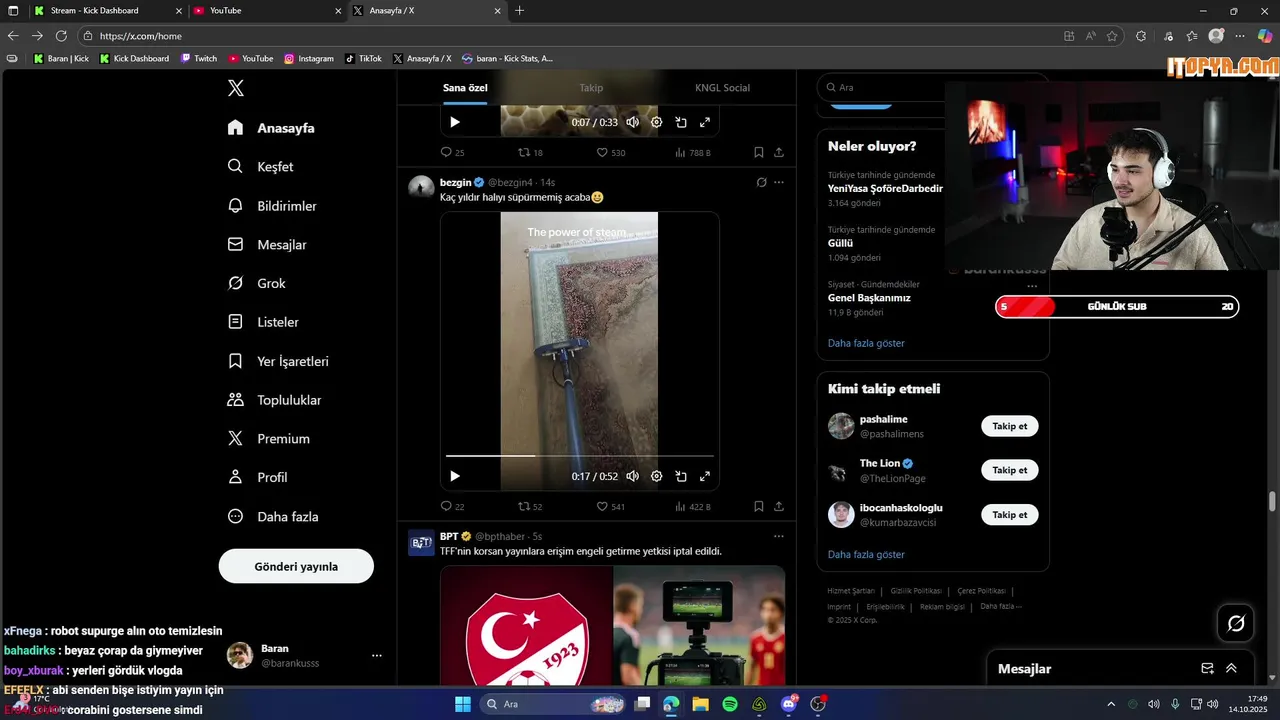Screen dimensions: 1280x720
Task: Share the bezgin post
Action: coord(779,507)
